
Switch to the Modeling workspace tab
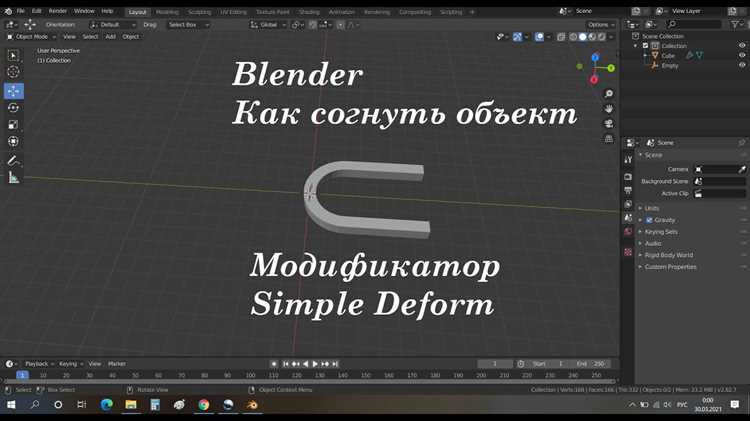[167, 12]
